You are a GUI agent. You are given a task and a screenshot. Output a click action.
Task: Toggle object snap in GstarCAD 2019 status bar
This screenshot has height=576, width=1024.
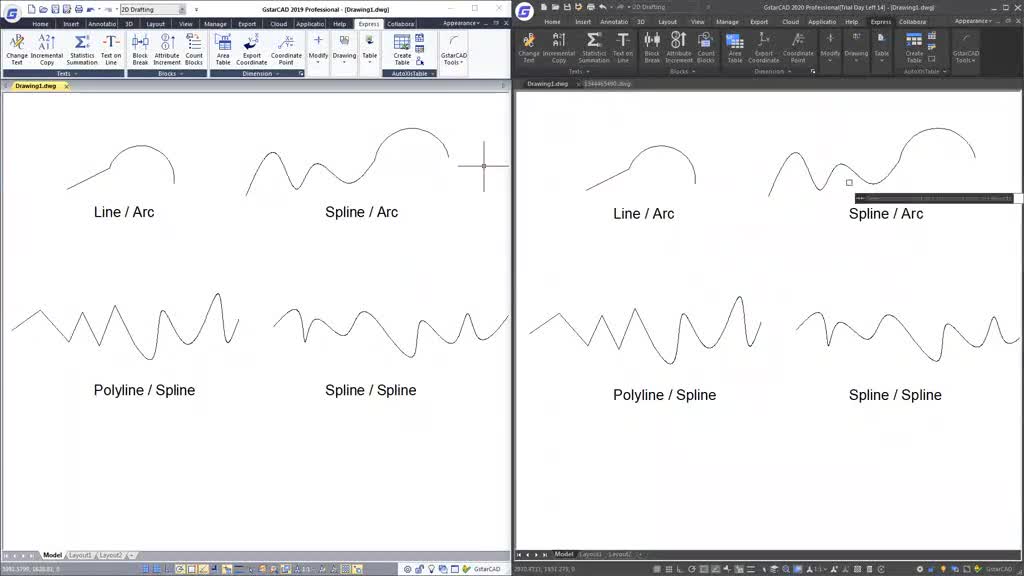tap(191, 569)
